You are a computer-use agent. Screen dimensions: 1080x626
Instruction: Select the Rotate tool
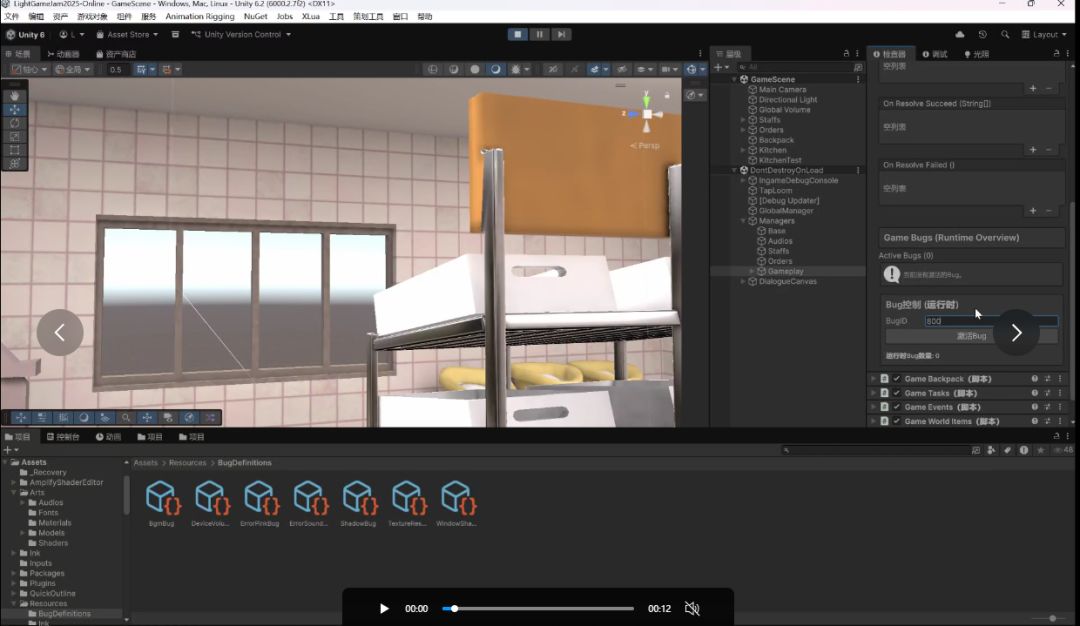[14, 123]
